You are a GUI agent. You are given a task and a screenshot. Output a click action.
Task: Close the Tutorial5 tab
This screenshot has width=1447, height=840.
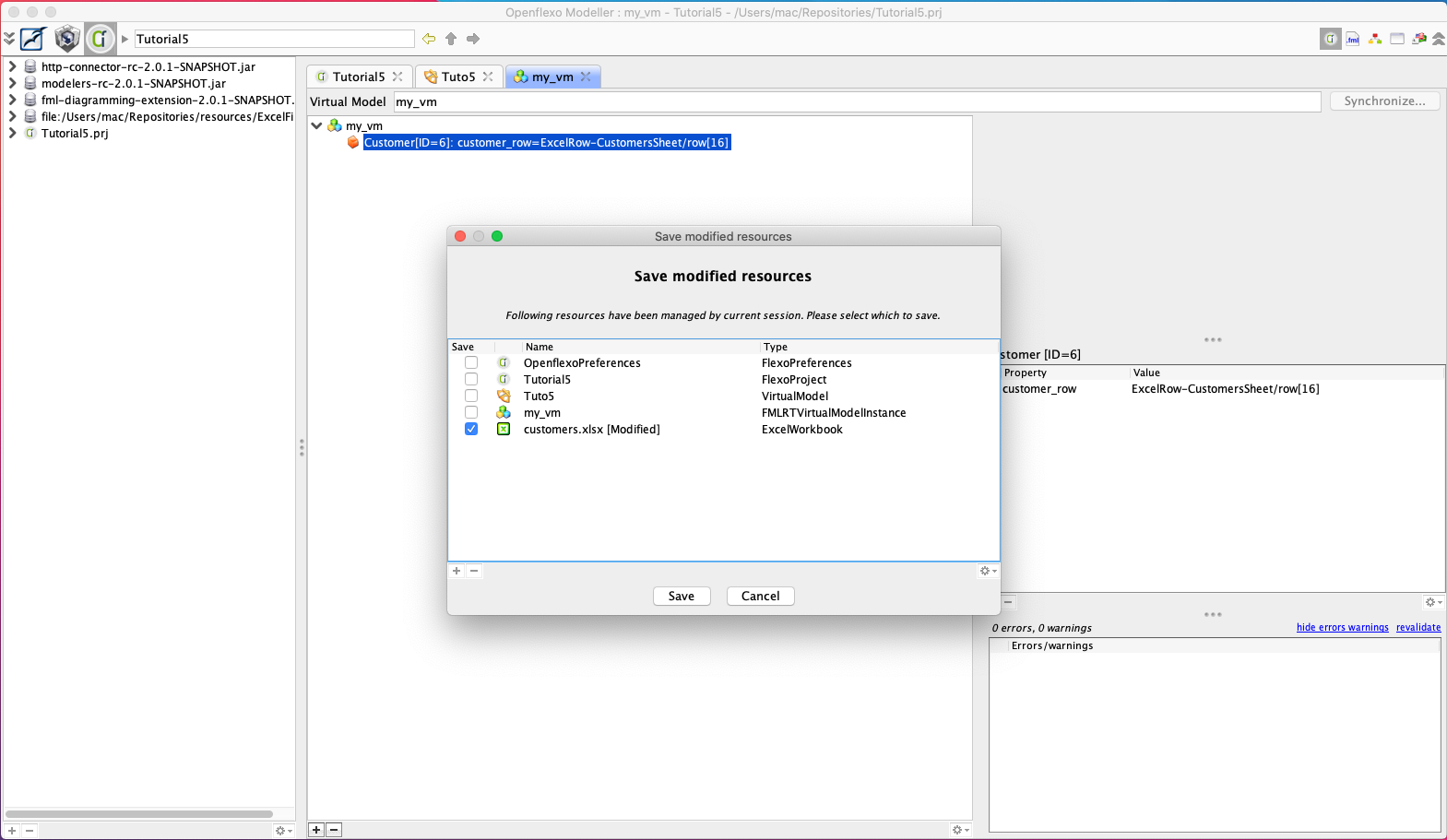[397, 77]
